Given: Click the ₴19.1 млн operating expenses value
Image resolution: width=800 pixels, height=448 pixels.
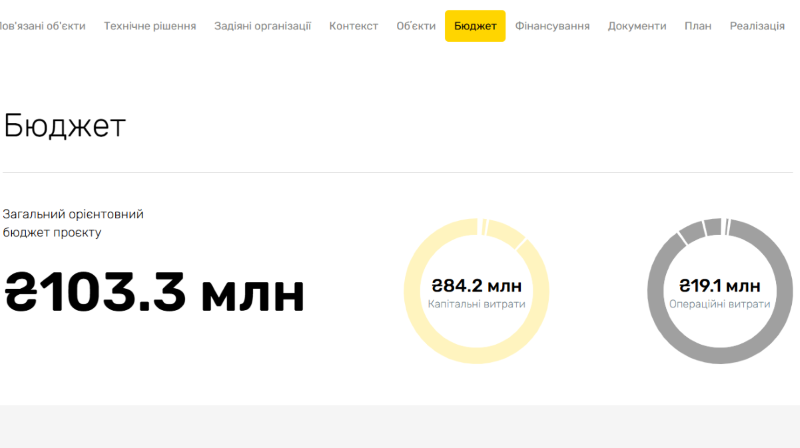Looking at the screenshot, I should [720, 286].
